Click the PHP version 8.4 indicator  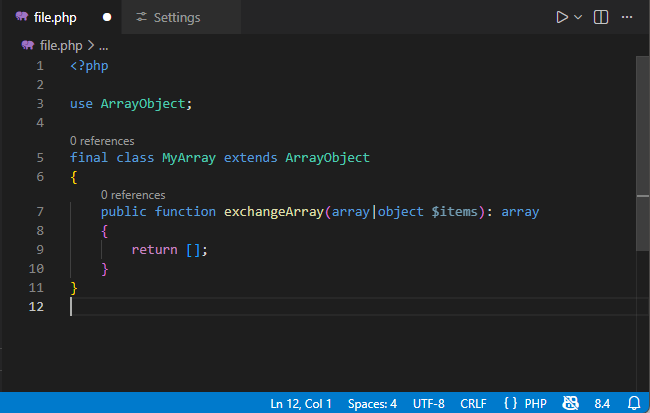coord(602,403)
